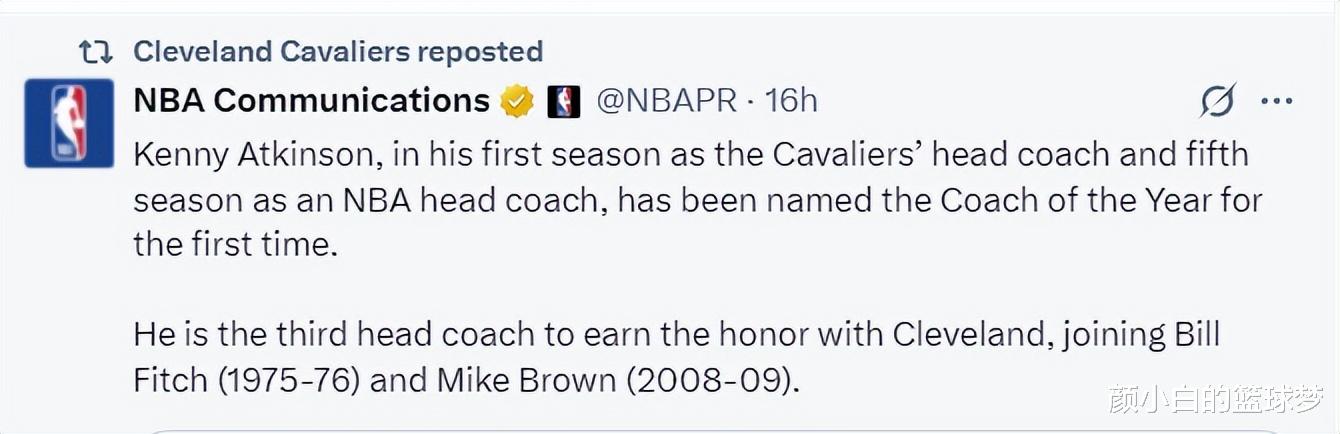Click the text Mike Brown (2008-09)
This screenshot has height=434, width=1340.
click(618, 380)
